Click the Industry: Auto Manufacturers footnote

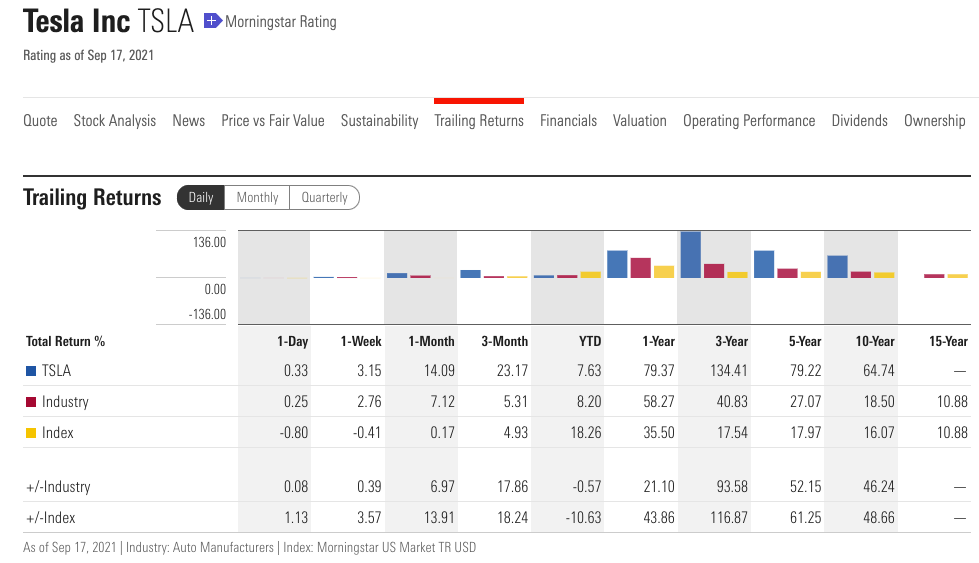pyautogui.click(x=200, y=547)
